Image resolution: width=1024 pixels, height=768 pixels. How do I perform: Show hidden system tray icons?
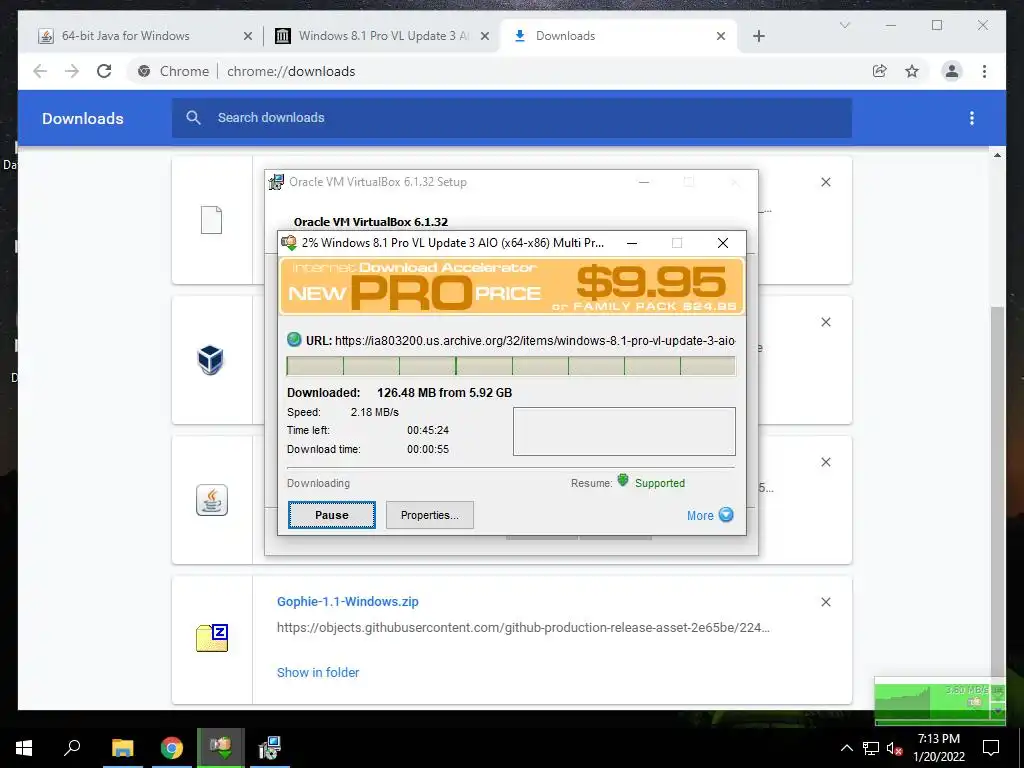point(846,748)
